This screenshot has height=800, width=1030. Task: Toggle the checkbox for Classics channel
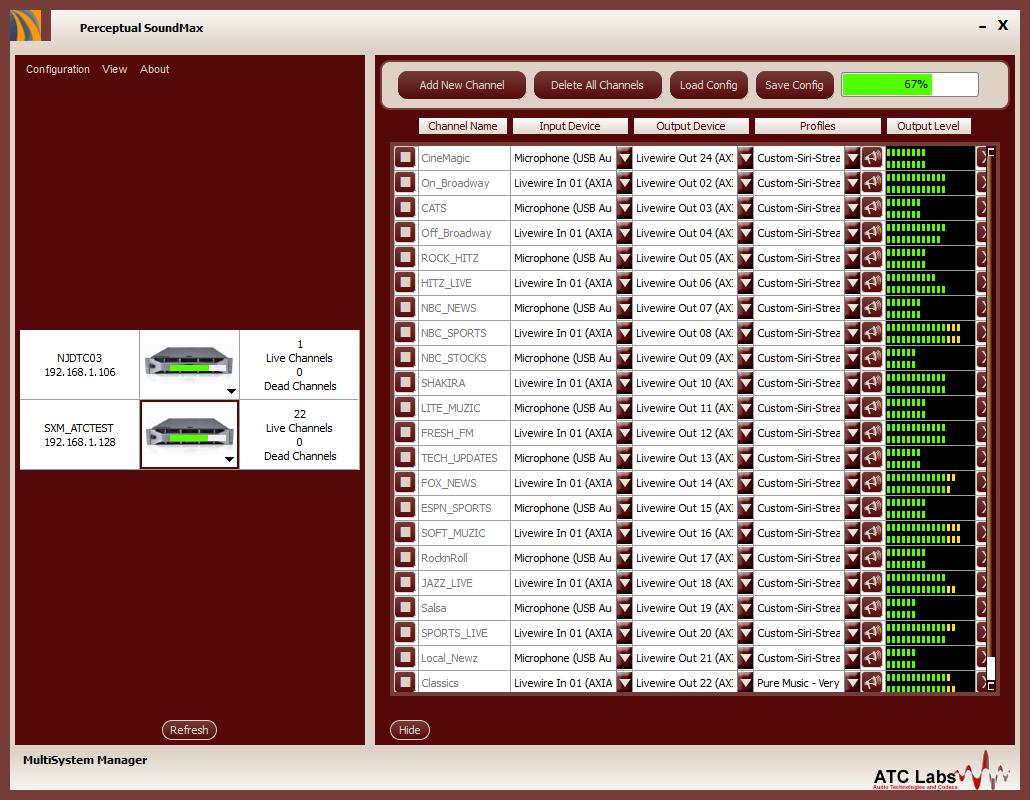click(x=405, y=682)
